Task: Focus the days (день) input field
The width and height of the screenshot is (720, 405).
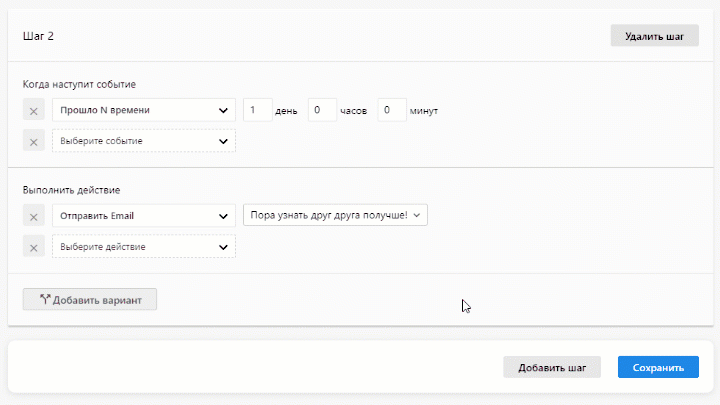Action: click(257, 110)
